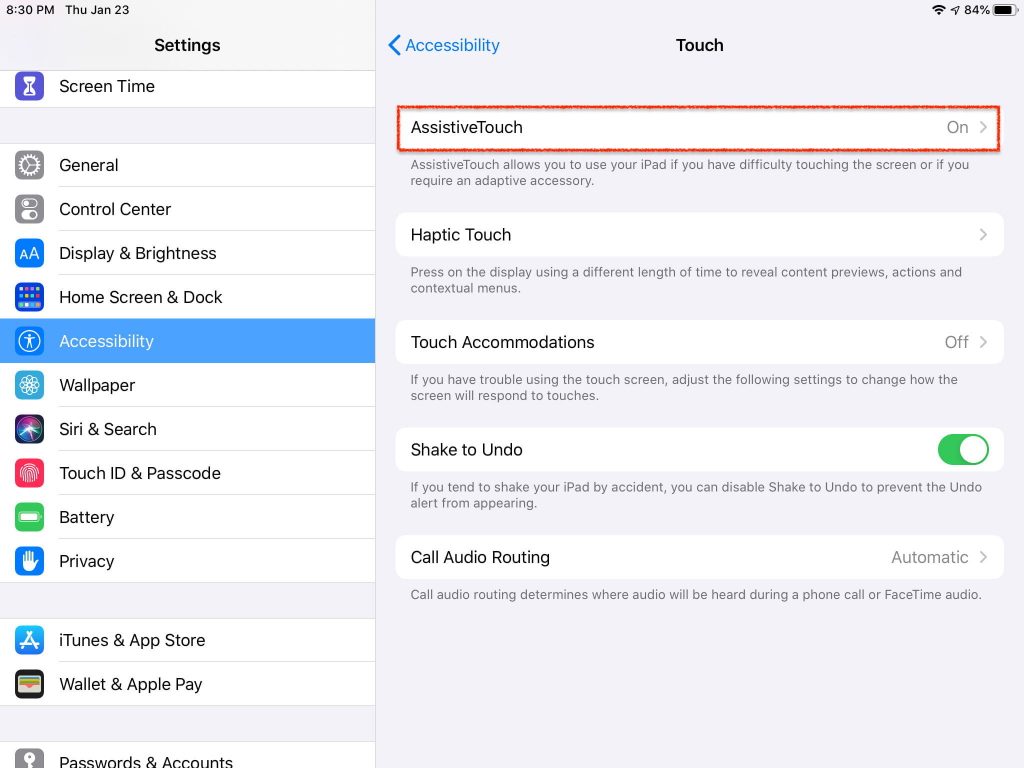The height and width of the screenshot is (768, 1024).
Task: Tap the Privacy hand icon
Action: click(x=29, y=561)
